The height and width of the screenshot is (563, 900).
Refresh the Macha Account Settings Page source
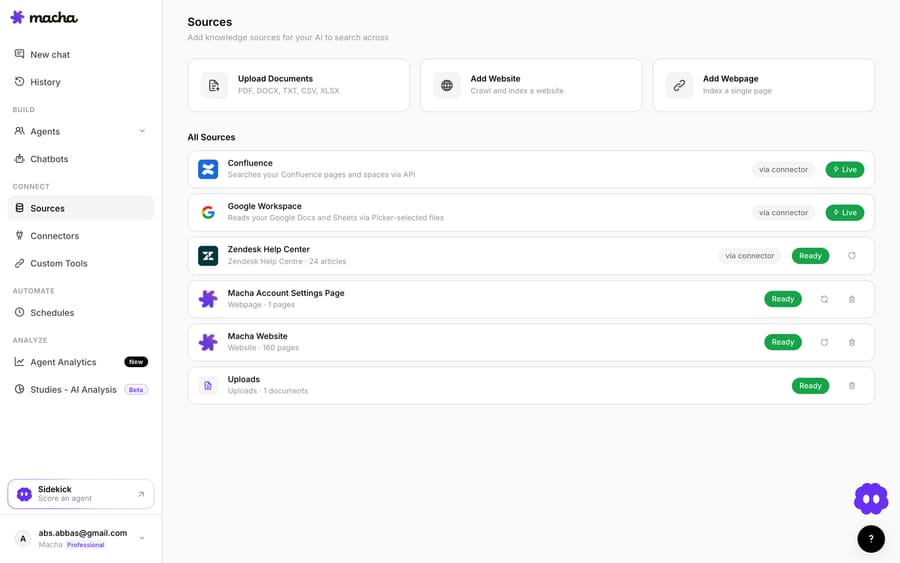pos(824,299)
